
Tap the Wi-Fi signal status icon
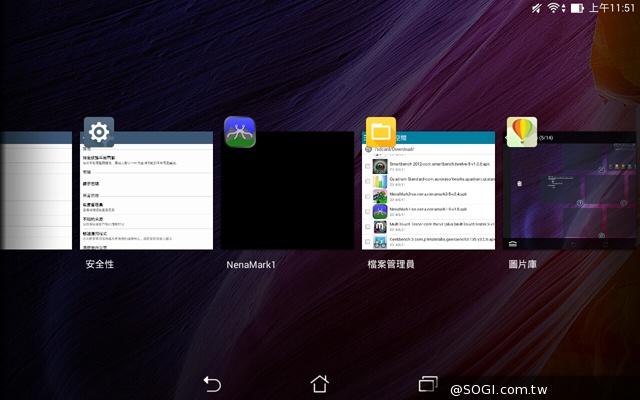click(x=553, y=8)
